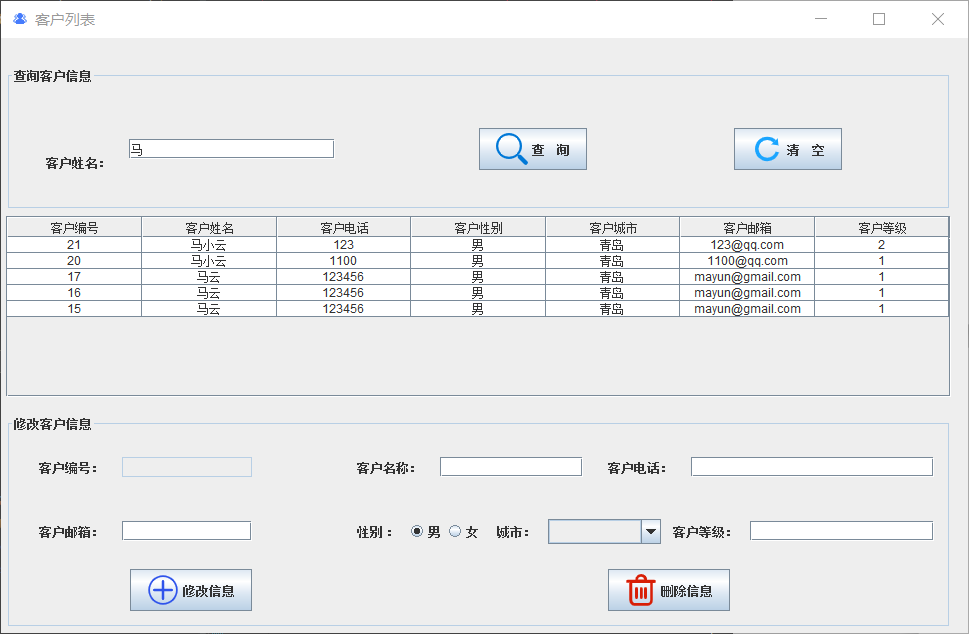Screen dimensions: 969x634
Task: Click the email cell 1100@qq.com
Action: [747, 261]
